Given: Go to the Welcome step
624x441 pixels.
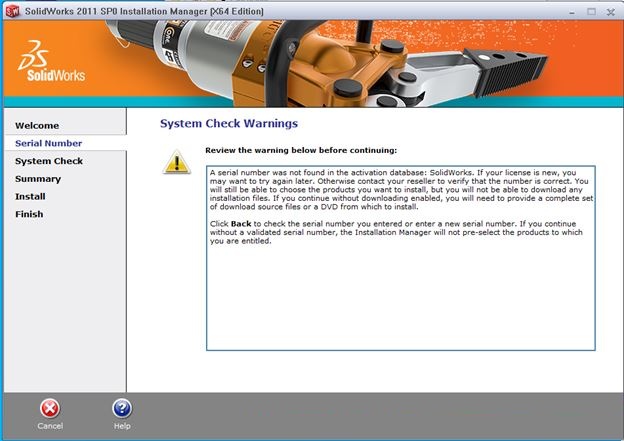Looking at the screenshot, I should click(x=37, y=126).
